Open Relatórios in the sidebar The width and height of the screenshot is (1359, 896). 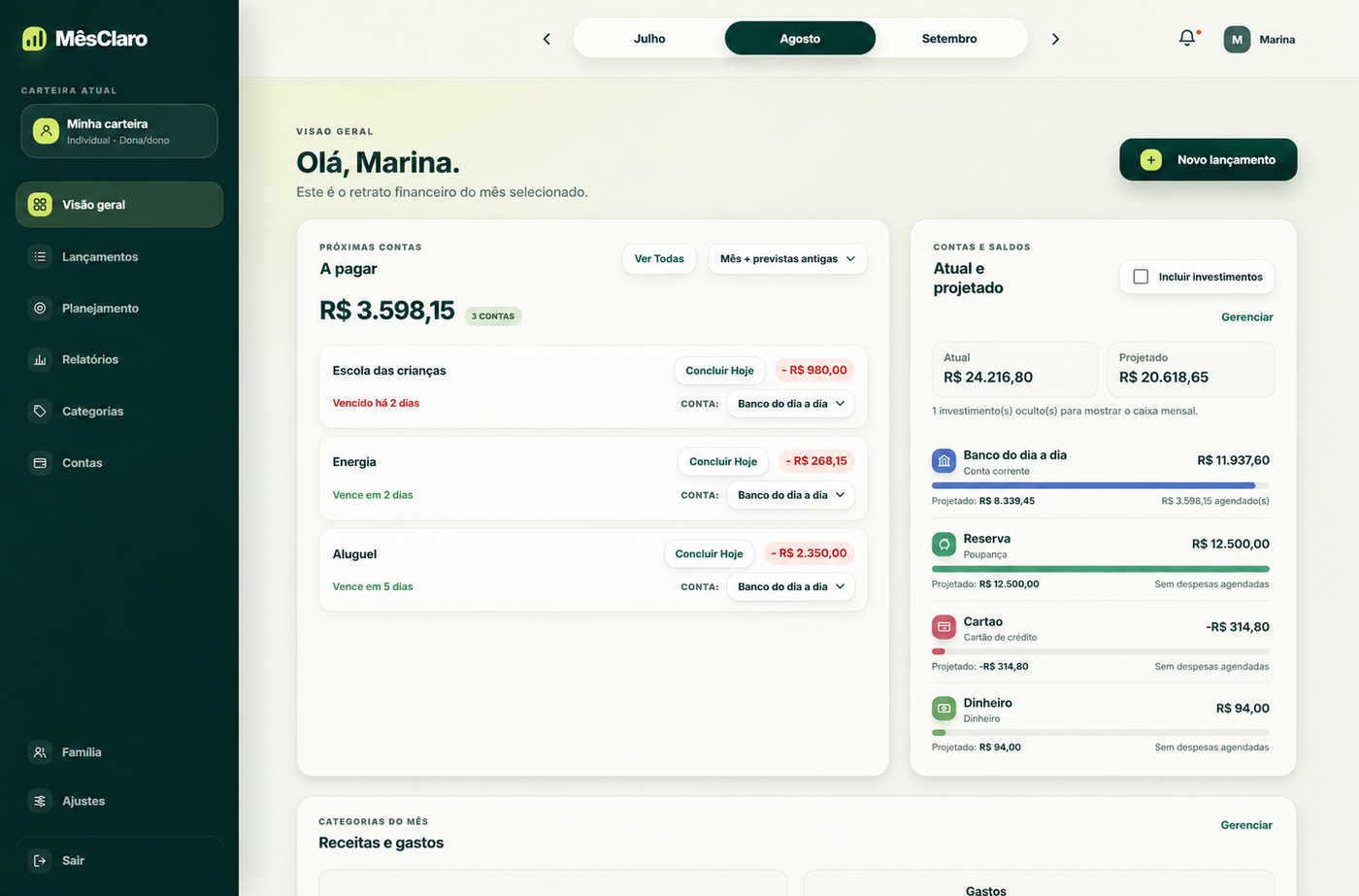[x=119, y=359]
